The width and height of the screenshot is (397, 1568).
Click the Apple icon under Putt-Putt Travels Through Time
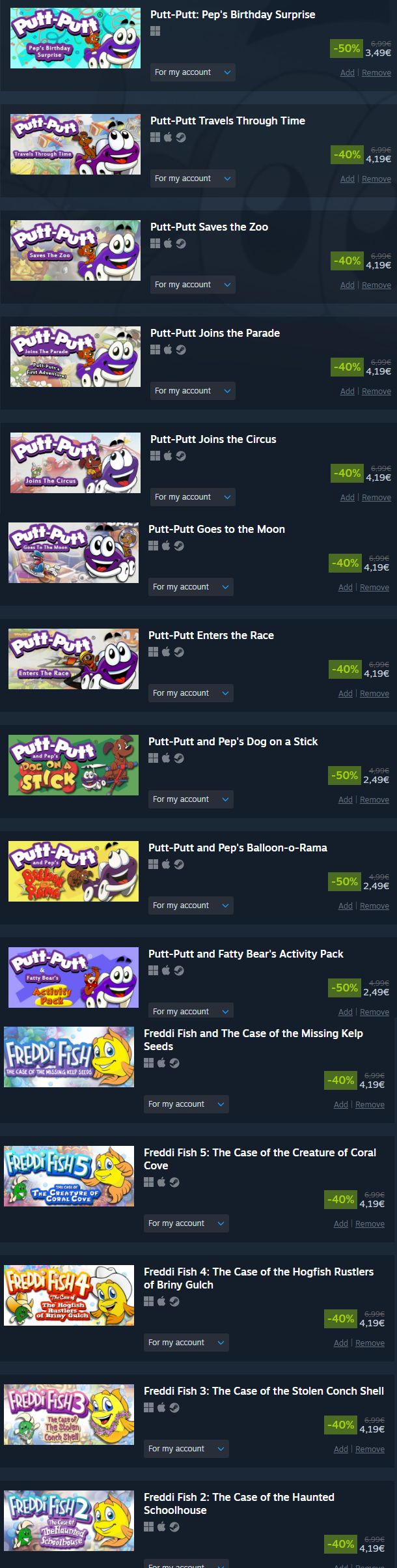(168, 137)
